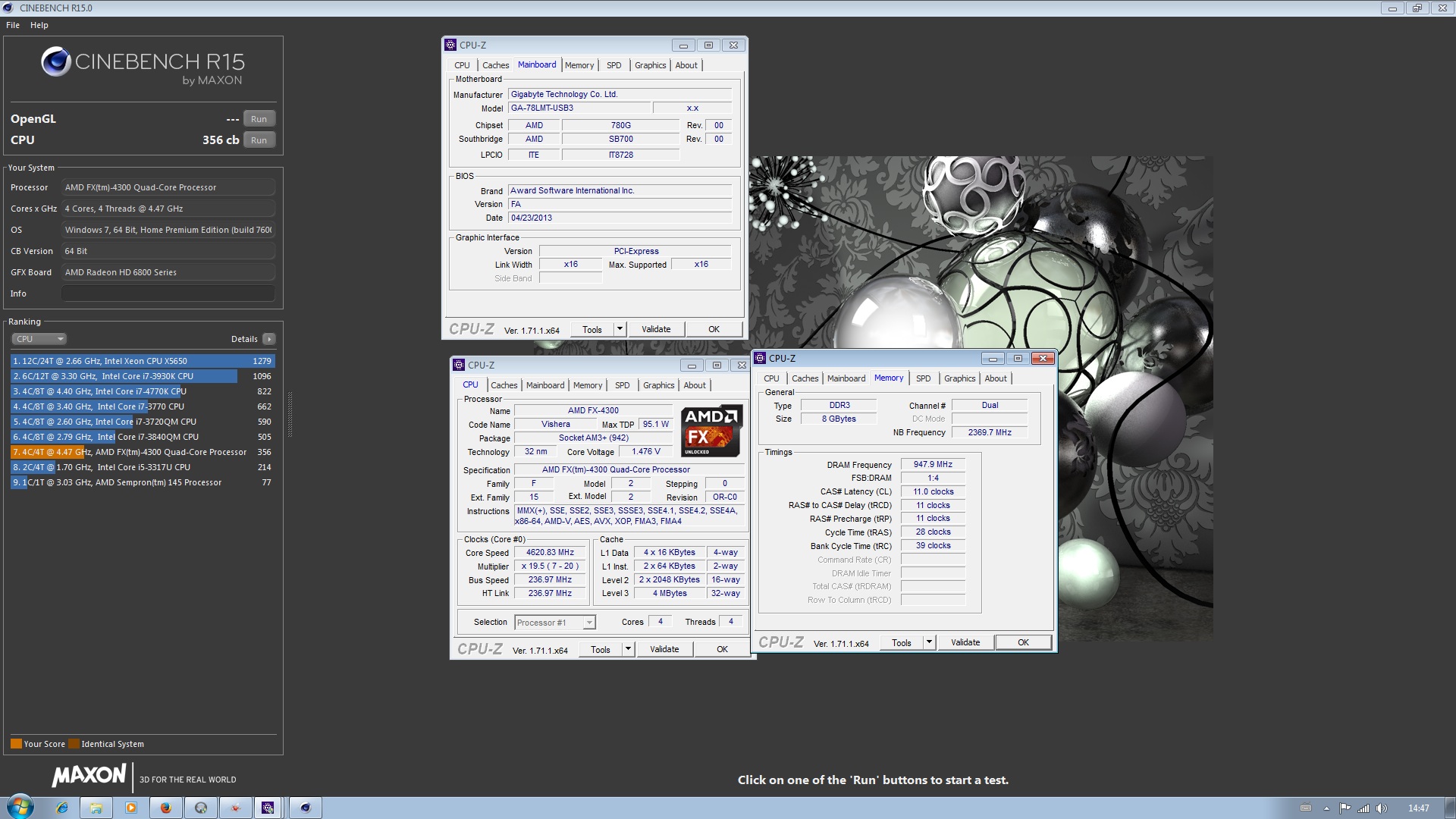This screenshot has height=819, width=1456.
Task: Click Validate in the Mainboard window
Action: (x=656, y=329)
